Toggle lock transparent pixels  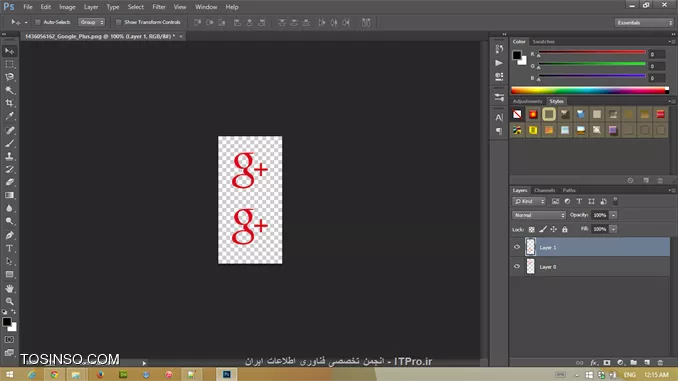click(531, 229)
